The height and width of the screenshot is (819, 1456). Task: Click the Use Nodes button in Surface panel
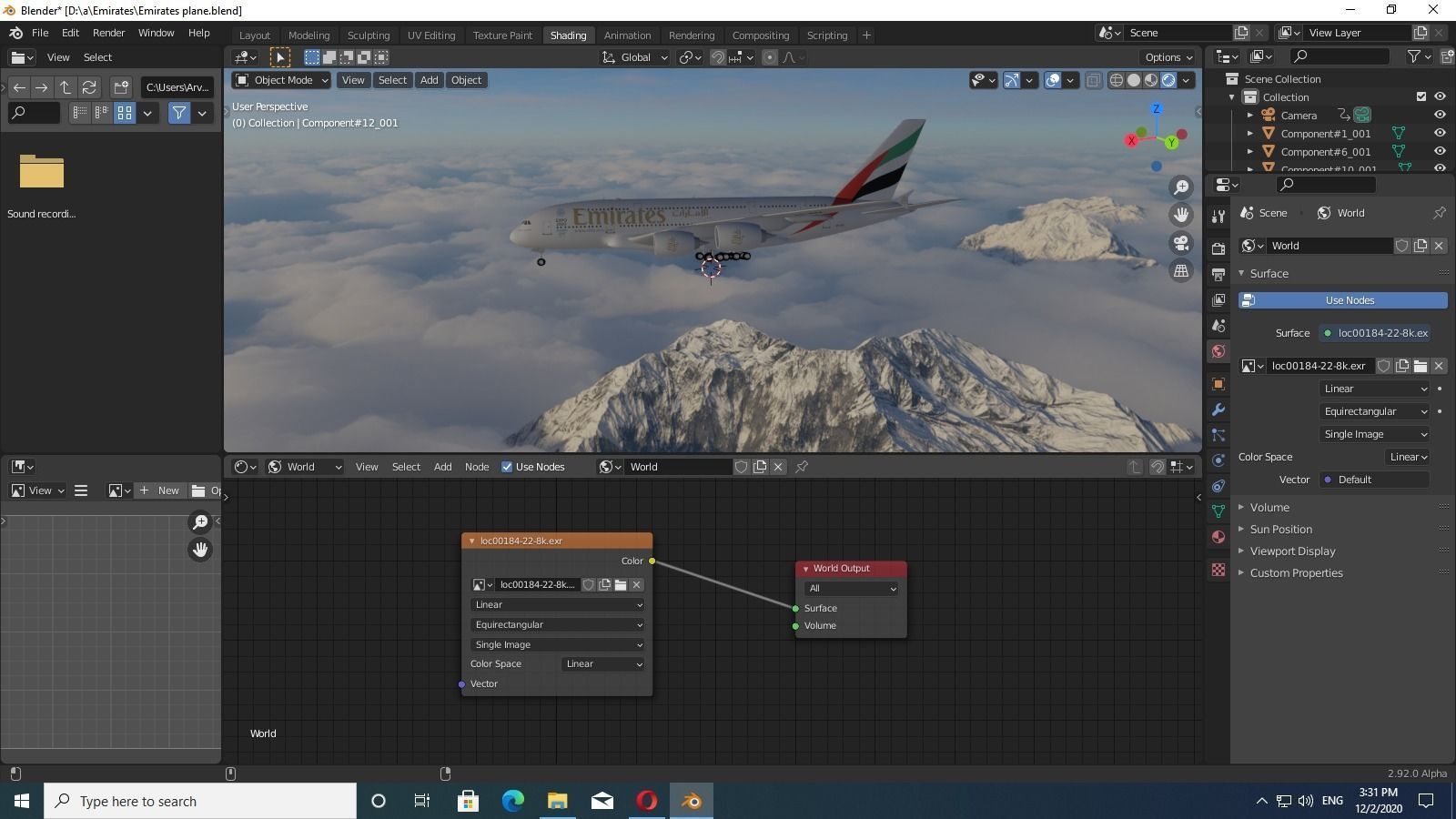click(x=1343, y=300)
